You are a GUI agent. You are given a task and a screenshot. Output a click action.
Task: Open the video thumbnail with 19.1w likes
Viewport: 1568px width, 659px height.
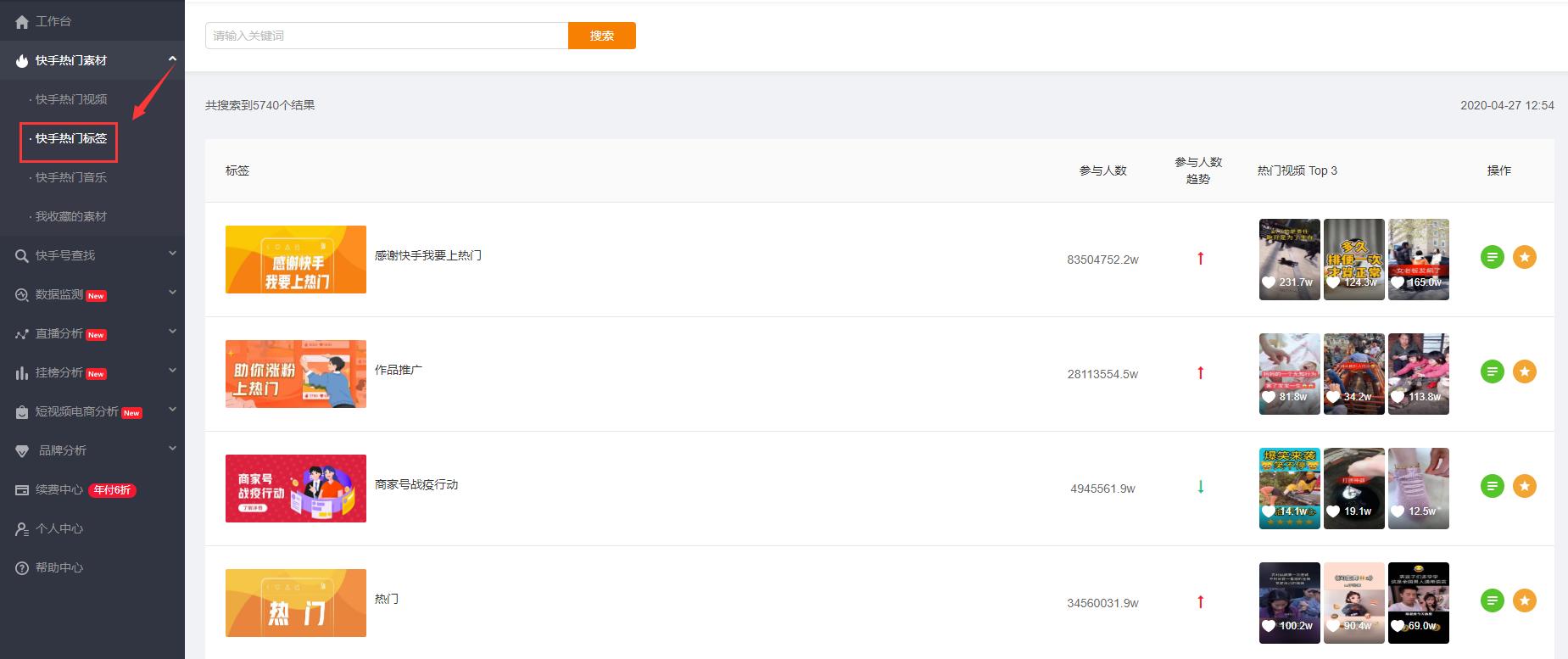coord(1354,489)
